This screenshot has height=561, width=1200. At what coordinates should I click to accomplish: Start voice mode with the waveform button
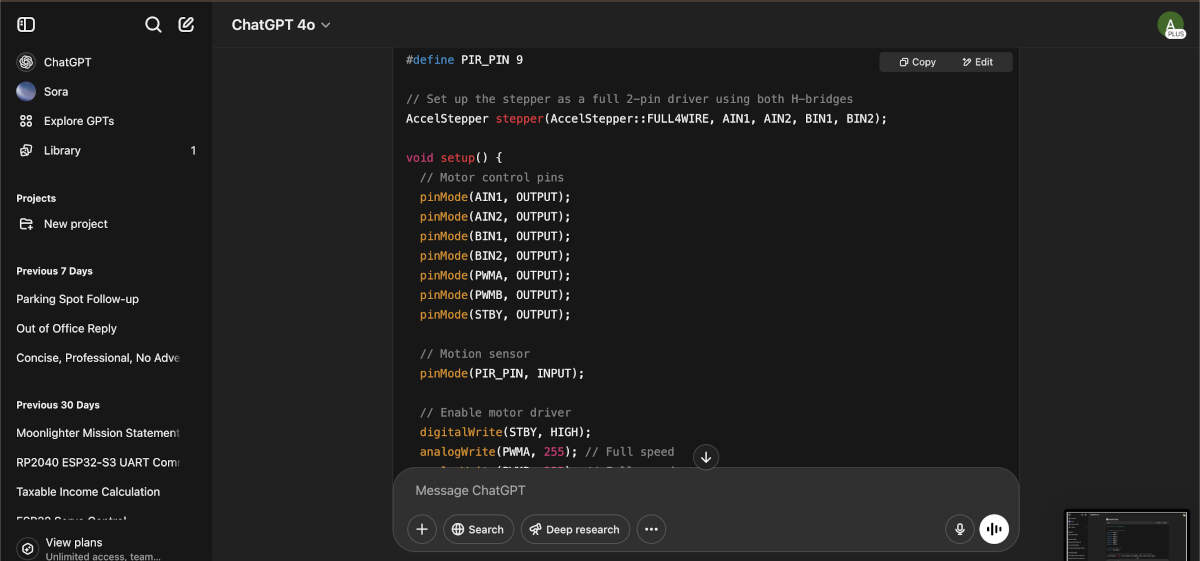coord(994,529)
